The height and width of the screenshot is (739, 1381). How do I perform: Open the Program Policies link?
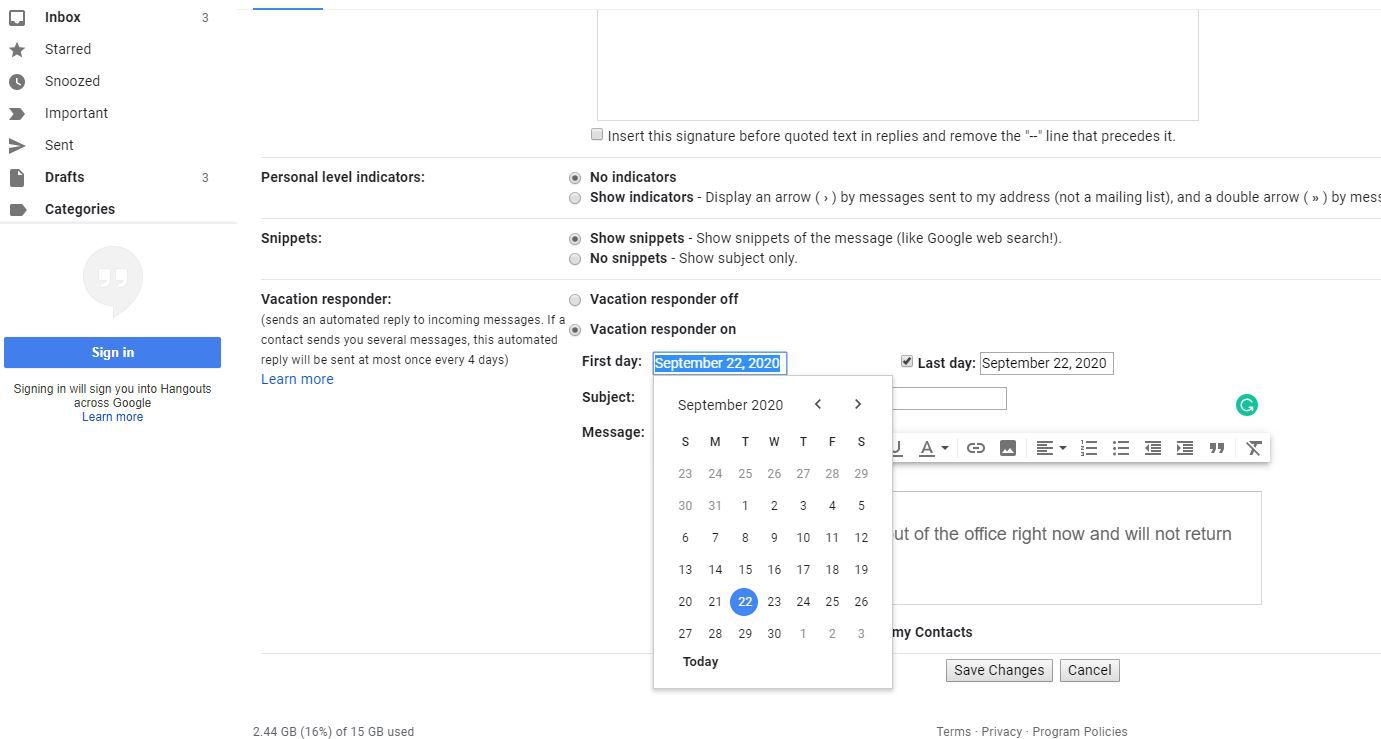(x=1079, y=732)
